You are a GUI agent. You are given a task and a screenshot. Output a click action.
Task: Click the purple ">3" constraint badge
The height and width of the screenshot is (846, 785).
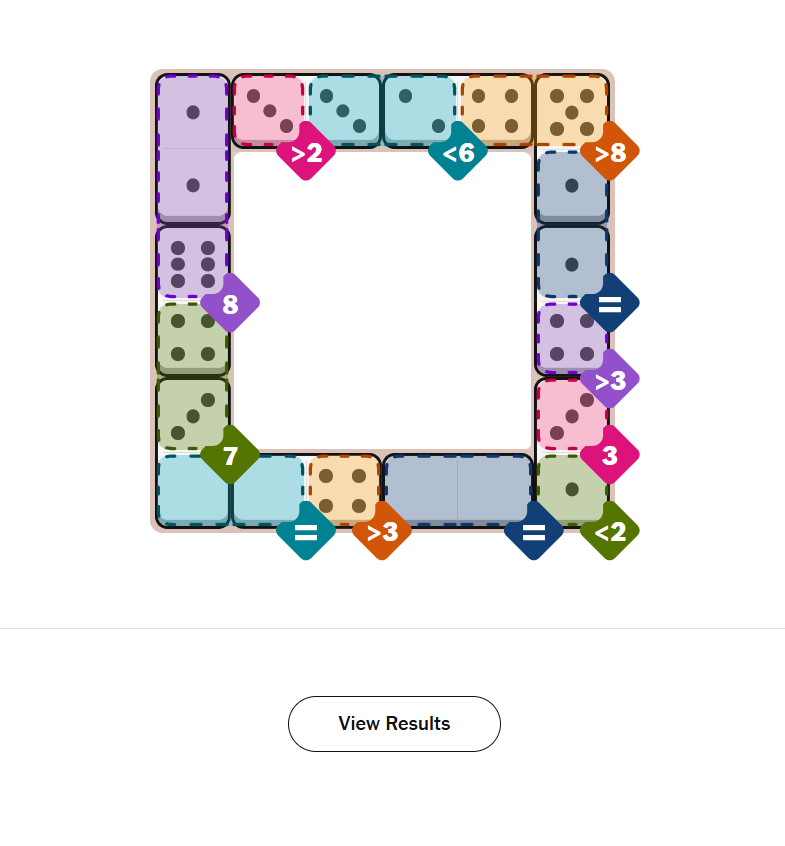pos(609,380)
